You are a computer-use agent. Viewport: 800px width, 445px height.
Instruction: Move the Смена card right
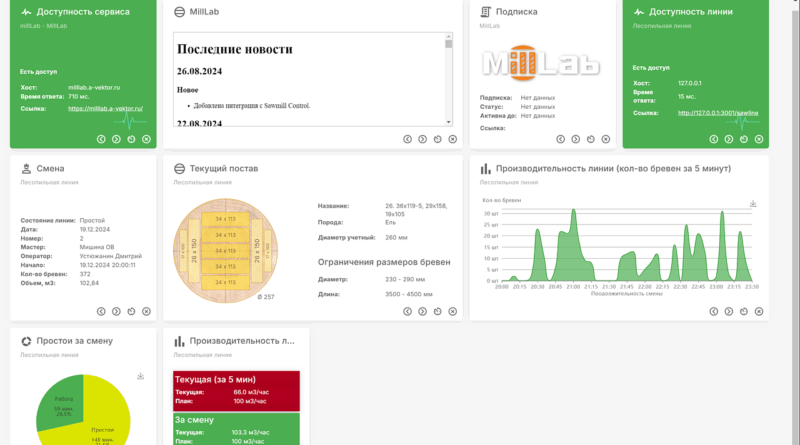tap(116, 311)
